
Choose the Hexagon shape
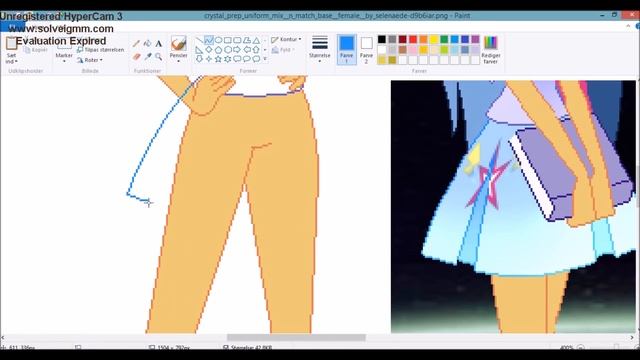(x=228, y=50)
